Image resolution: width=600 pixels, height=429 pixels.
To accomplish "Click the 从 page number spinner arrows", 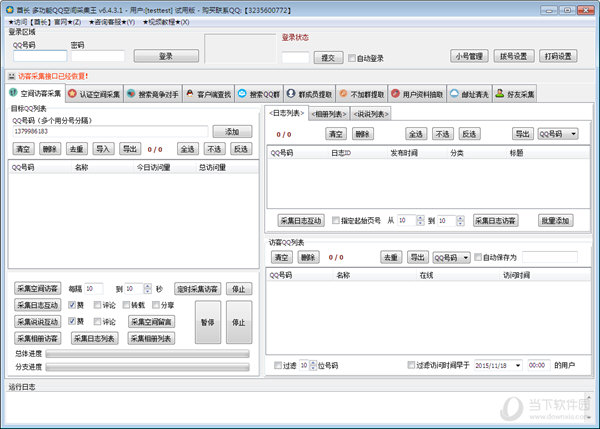I will (420, 220).
